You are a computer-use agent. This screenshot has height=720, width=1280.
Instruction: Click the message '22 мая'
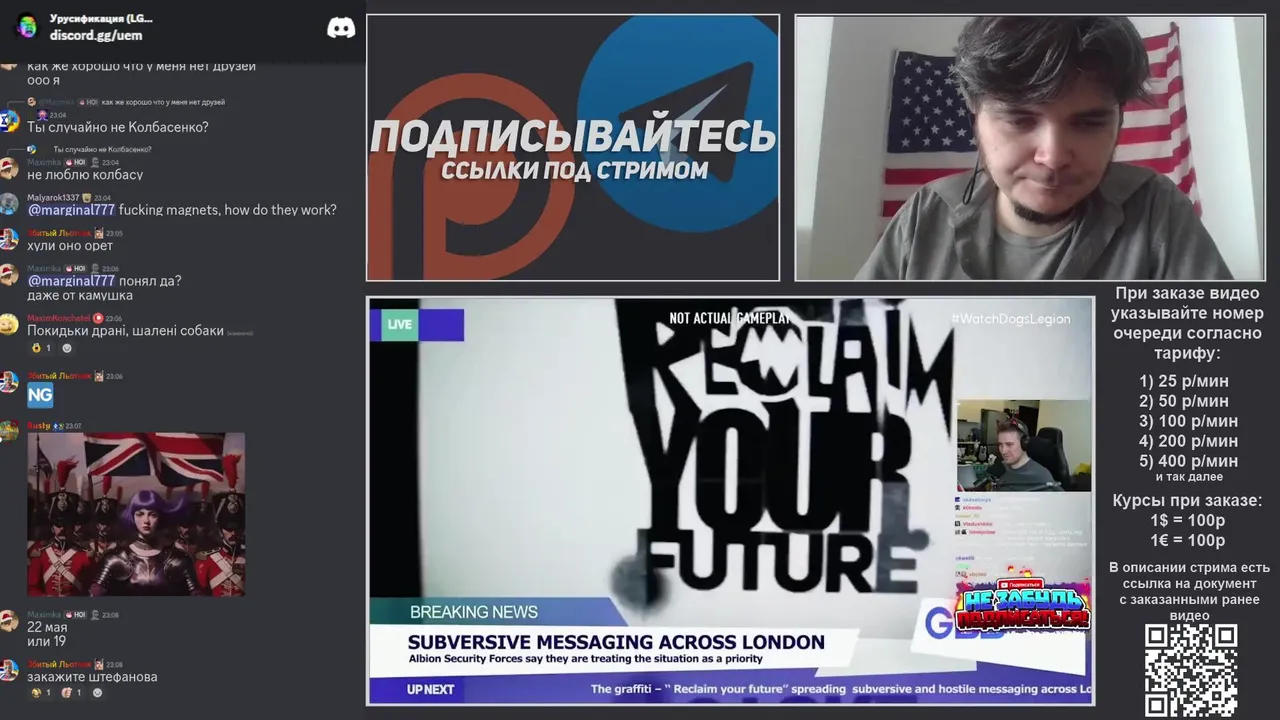click(47, 627)
